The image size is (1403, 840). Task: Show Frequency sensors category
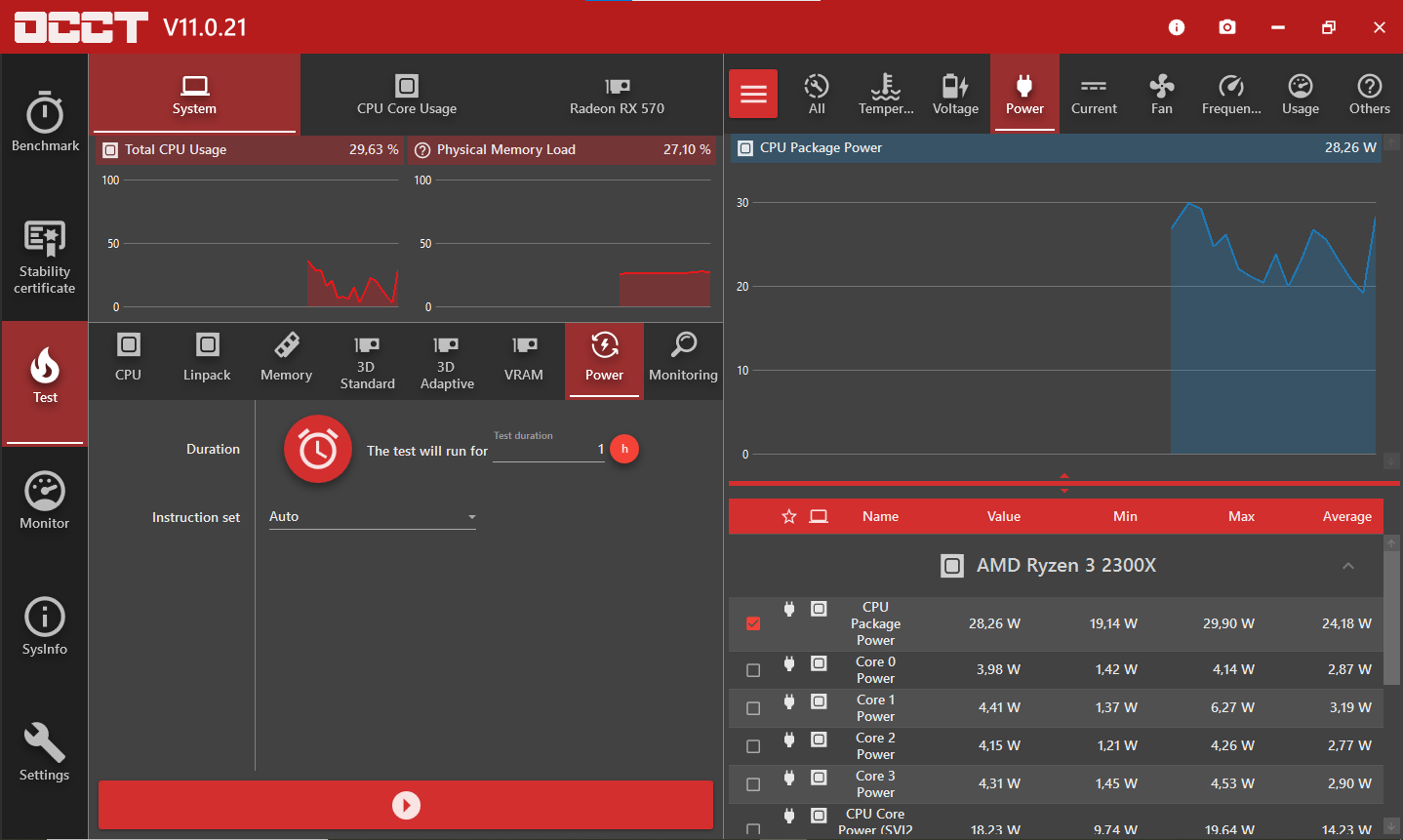pos(1231,94)
